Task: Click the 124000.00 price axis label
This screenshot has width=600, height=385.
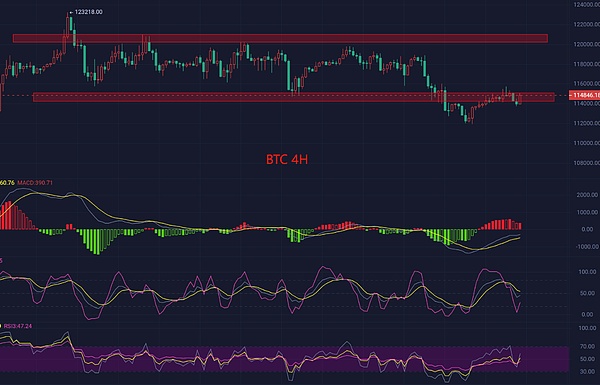Action: [586, 5]
